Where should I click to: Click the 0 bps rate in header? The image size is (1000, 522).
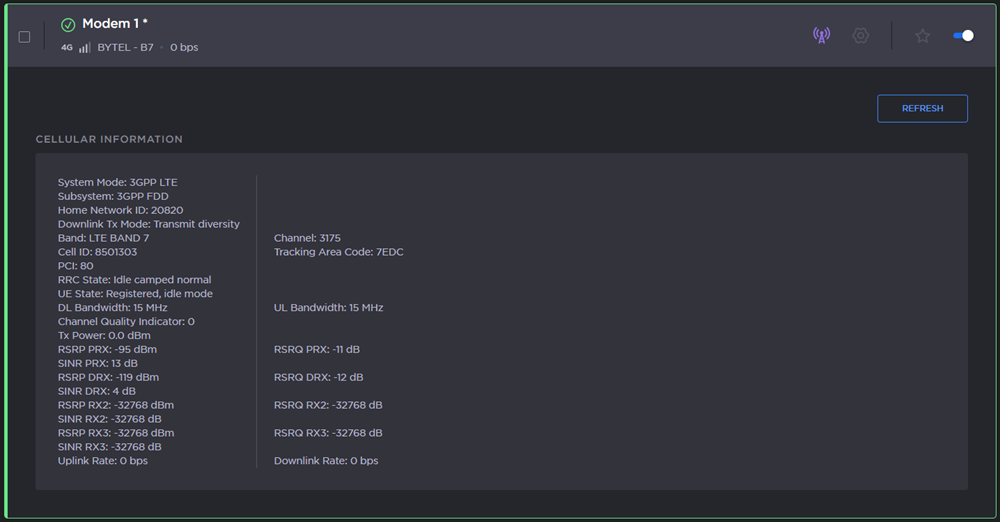tap(184, 47)
